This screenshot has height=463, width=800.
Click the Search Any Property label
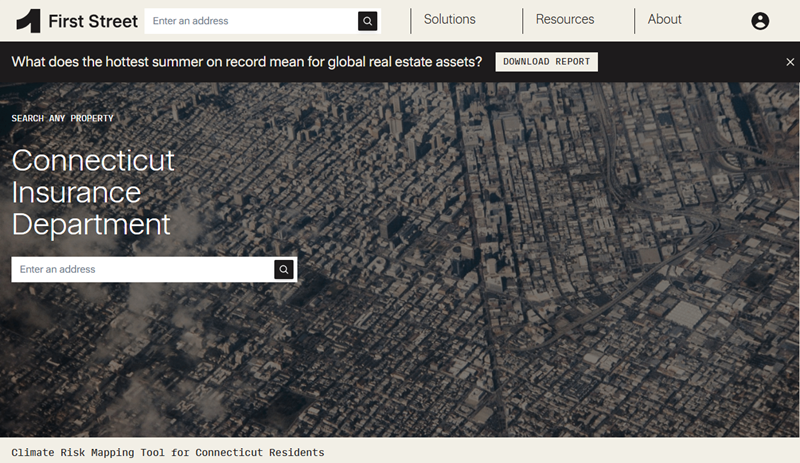pos(62,119)
